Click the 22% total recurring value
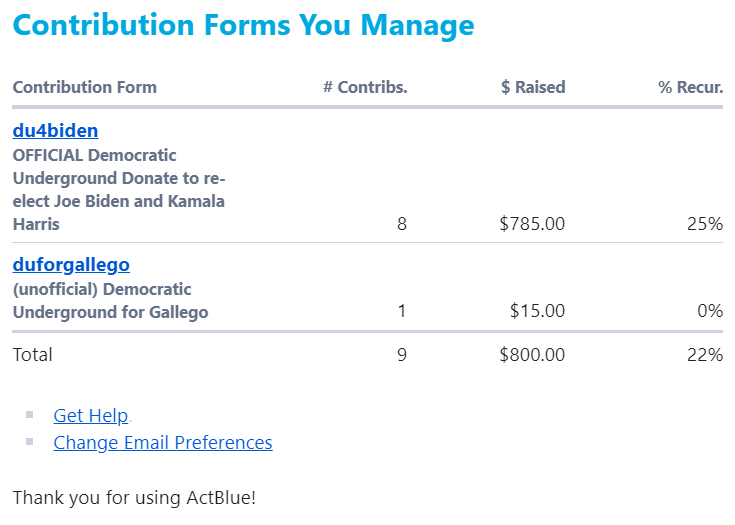Screen dimensions: 735x525 pos(704,354)
